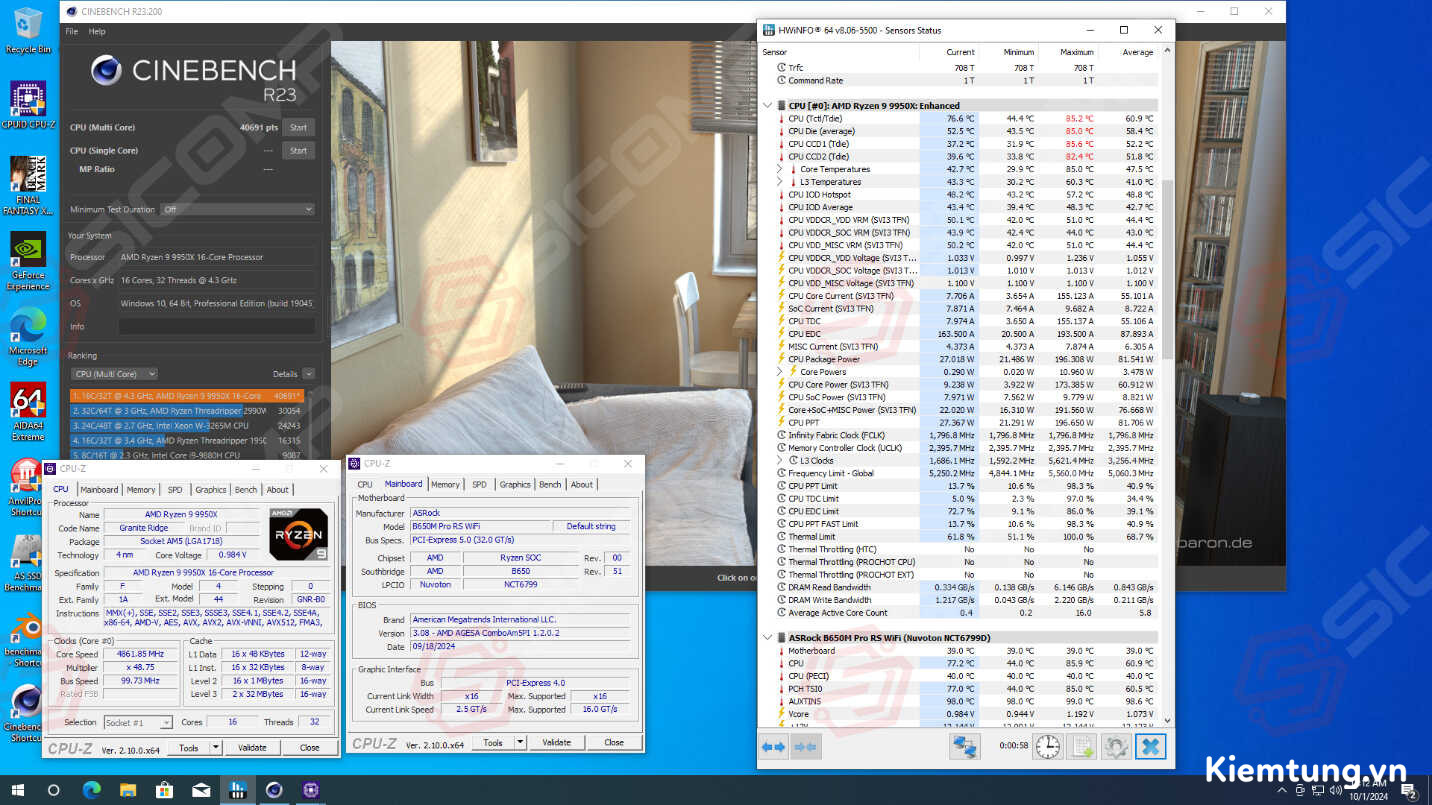
Task: Expand Core Temperatures in HWiNFO
Action: [x=780, y=169]
